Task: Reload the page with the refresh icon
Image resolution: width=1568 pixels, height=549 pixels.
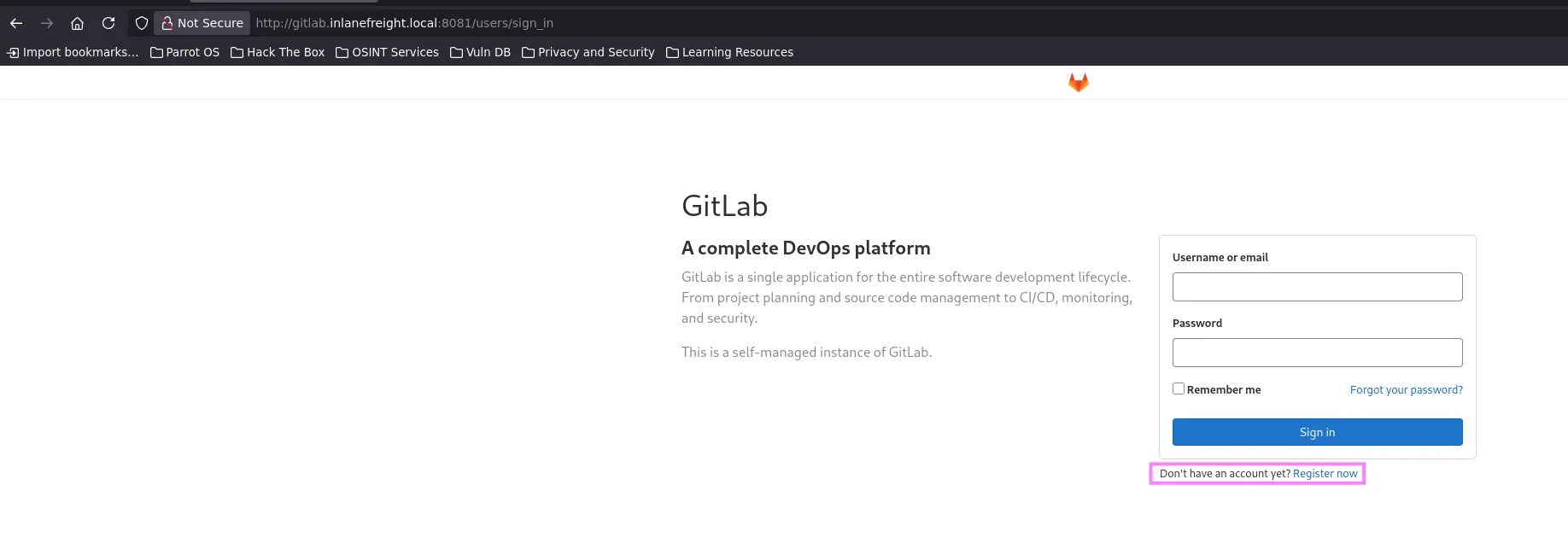Action: tap(108, 23)
